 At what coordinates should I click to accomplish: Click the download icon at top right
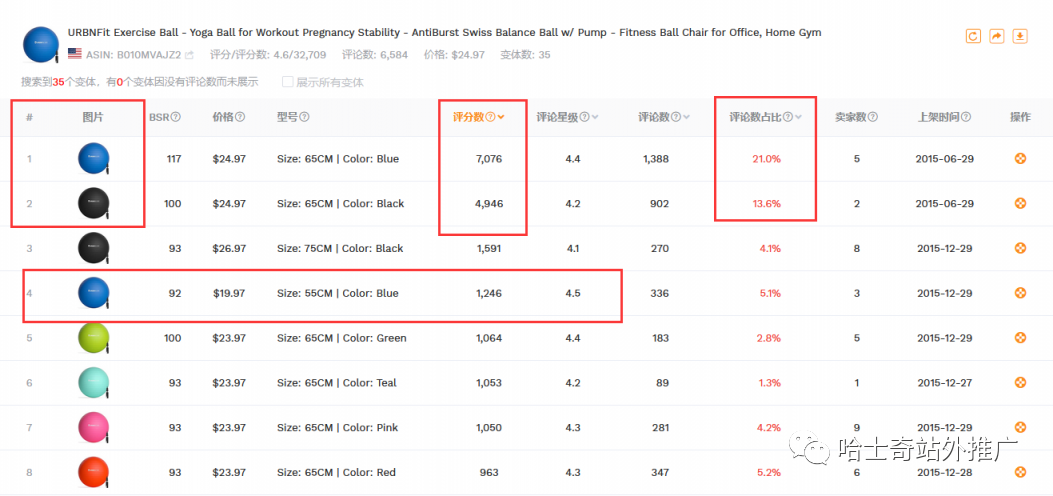pos(1020,36)
